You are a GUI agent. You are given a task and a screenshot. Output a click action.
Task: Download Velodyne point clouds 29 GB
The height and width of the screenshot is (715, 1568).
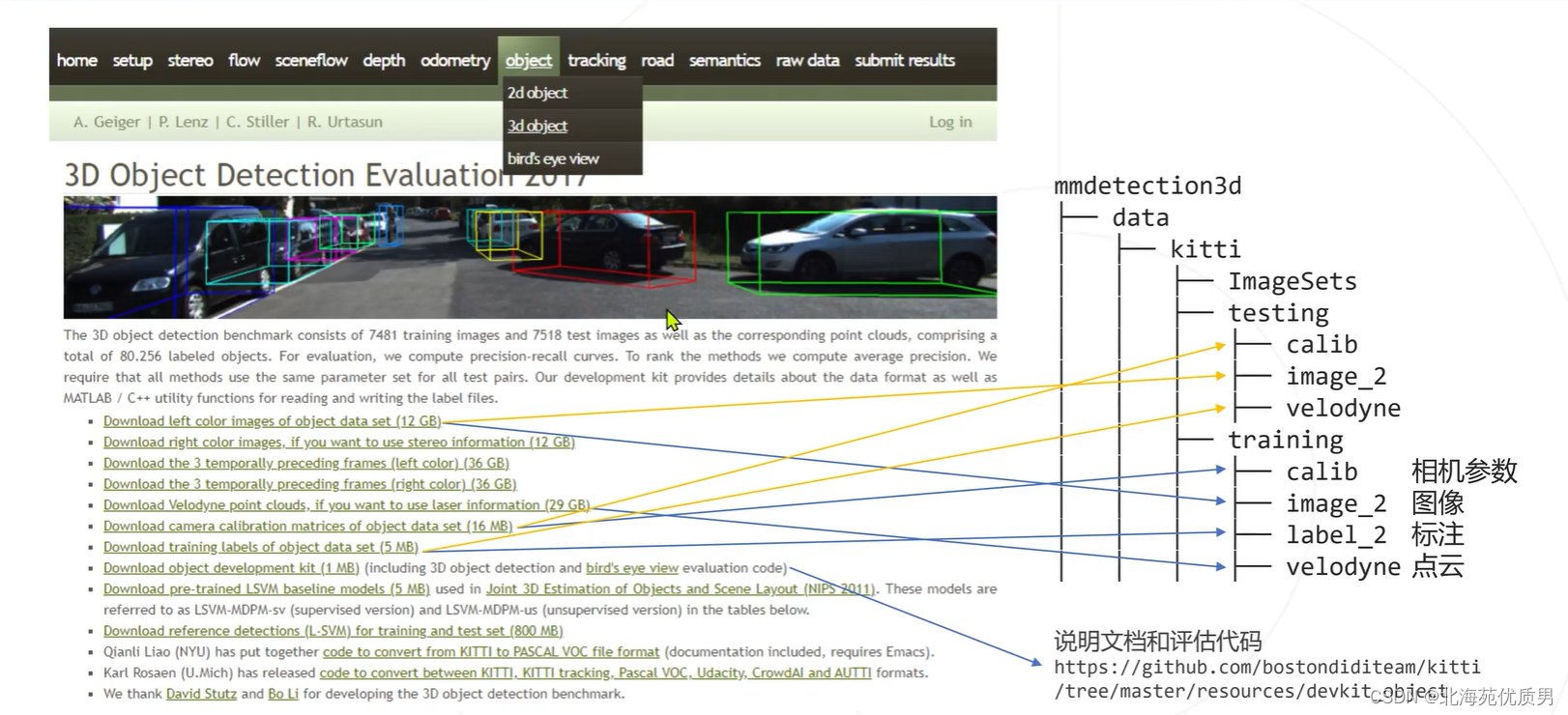click(347, 505)
